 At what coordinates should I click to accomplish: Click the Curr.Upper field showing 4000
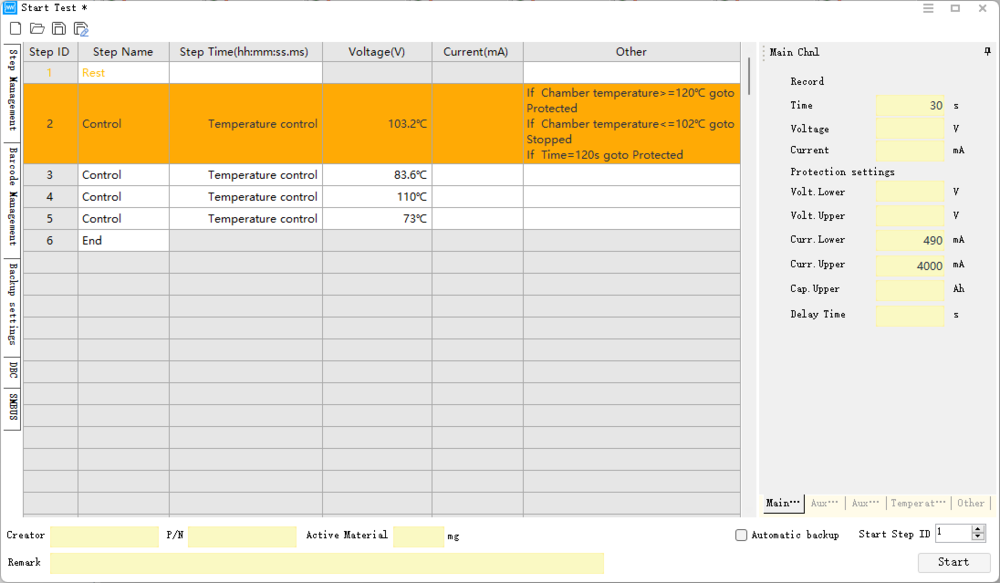coord(909,265)
